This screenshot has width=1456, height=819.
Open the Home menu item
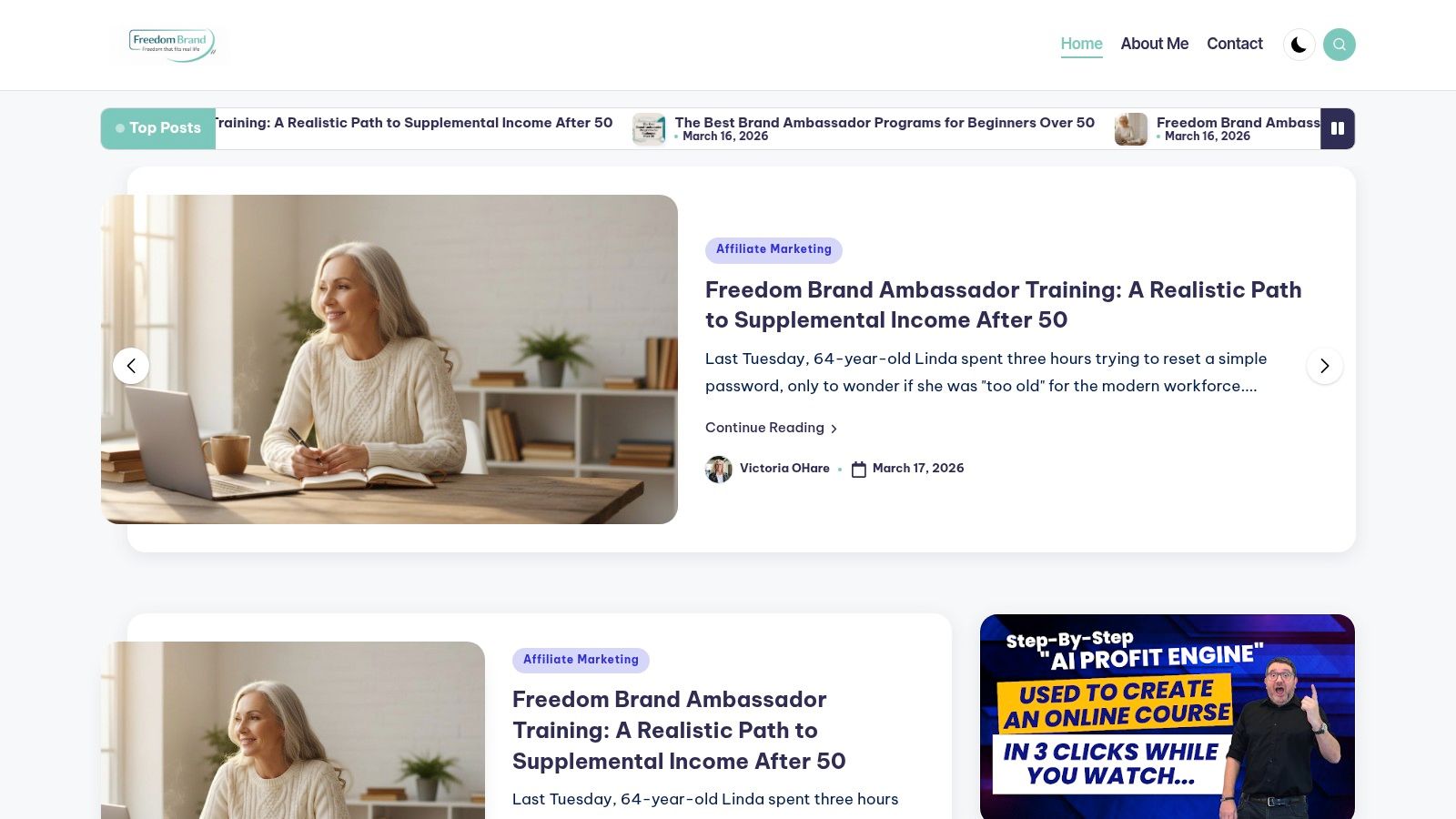[1081, 44]
